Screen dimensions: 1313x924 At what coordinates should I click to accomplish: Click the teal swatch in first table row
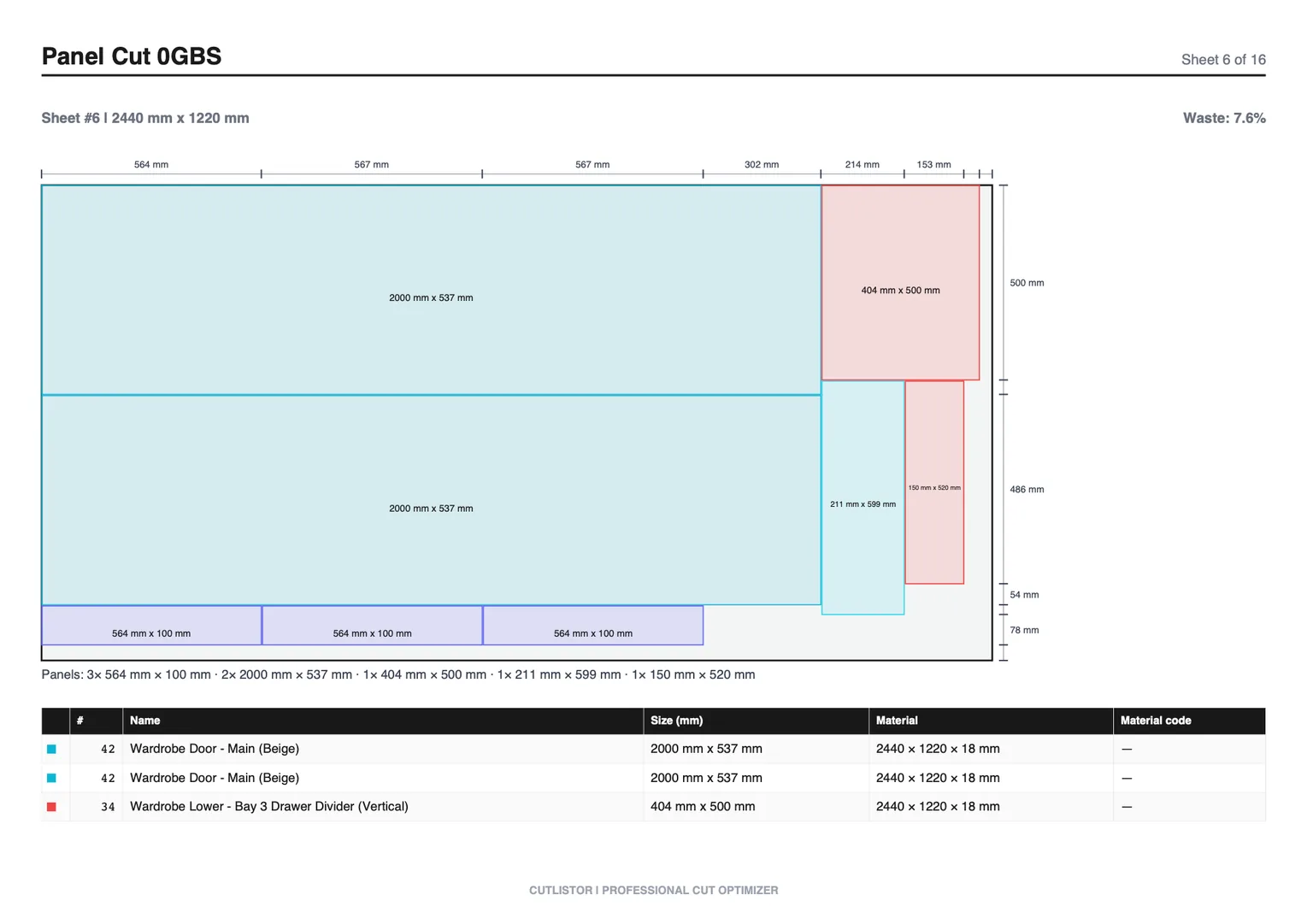pos(51,749)
